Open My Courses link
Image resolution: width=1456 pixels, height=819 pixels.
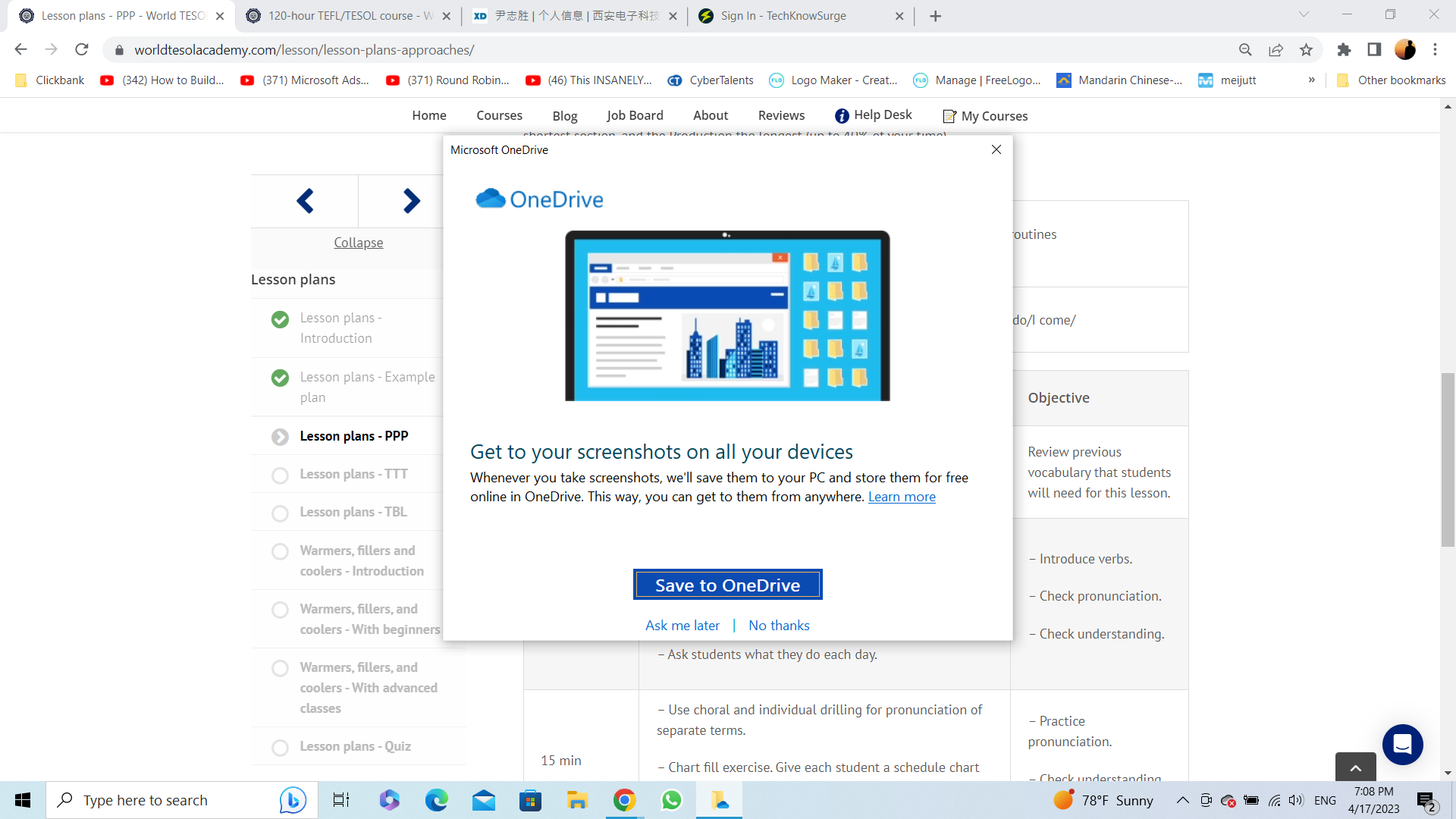tap(985, 116)
